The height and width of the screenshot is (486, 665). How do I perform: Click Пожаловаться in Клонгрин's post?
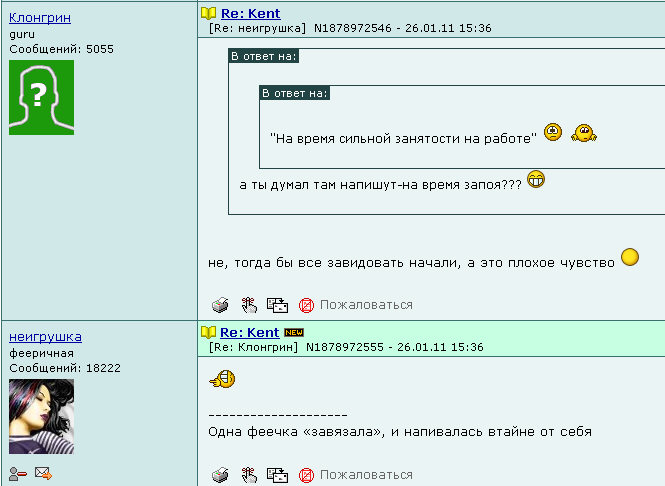366,305
